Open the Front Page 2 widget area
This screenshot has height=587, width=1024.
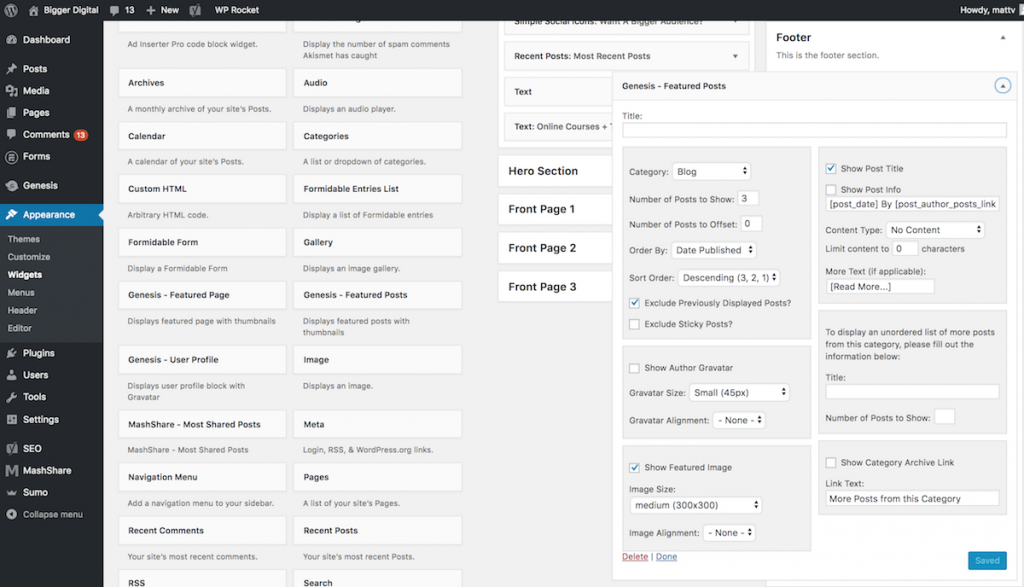click(x=555, y=248)
